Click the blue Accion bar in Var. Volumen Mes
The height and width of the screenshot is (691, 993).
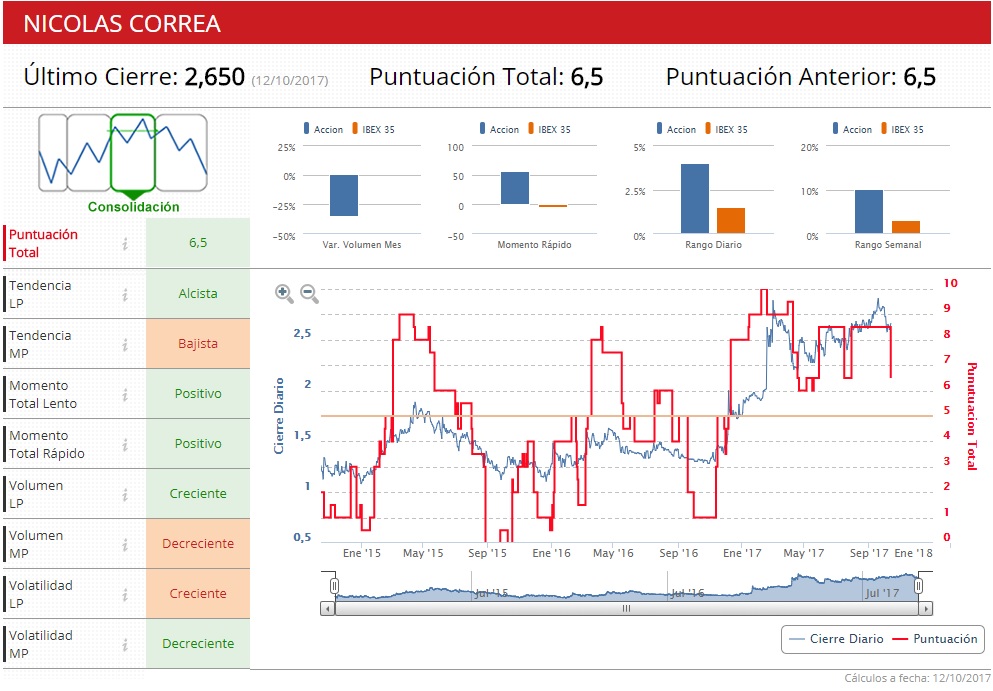tap(344, 196)
